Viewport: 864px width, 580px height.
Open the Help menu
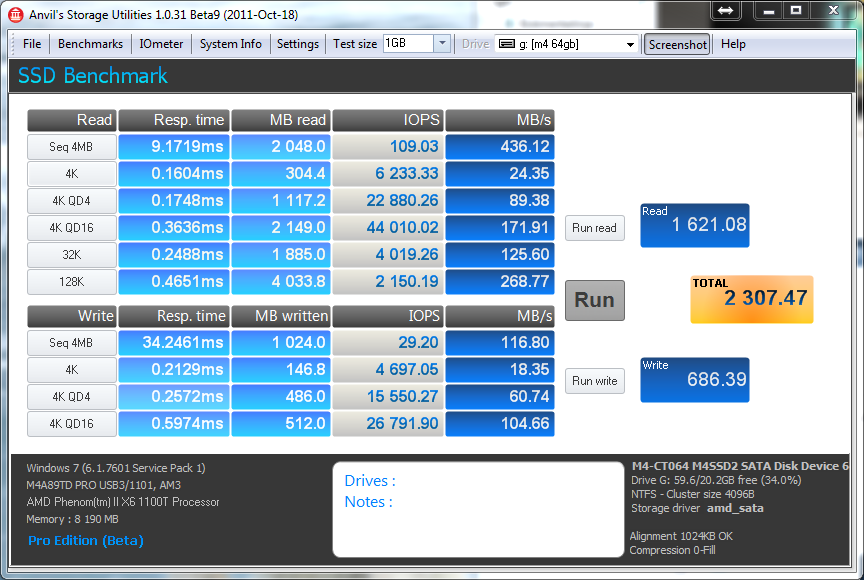click(x=733, y=44)
